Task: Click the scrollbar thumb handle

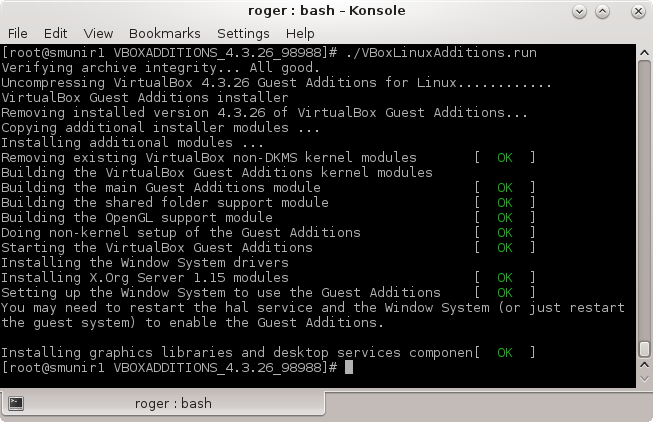Action: click(x=644, y=349)
